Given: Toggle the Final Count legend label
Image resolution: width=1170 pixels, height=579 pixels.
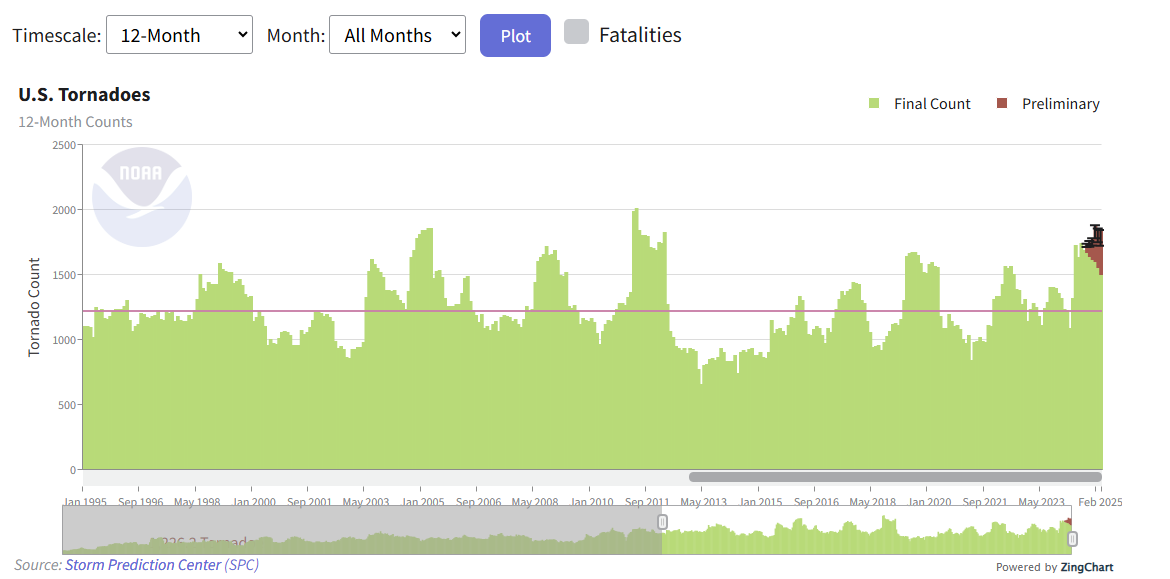Looking at the screenshot, I should click(x=932, y=104).
